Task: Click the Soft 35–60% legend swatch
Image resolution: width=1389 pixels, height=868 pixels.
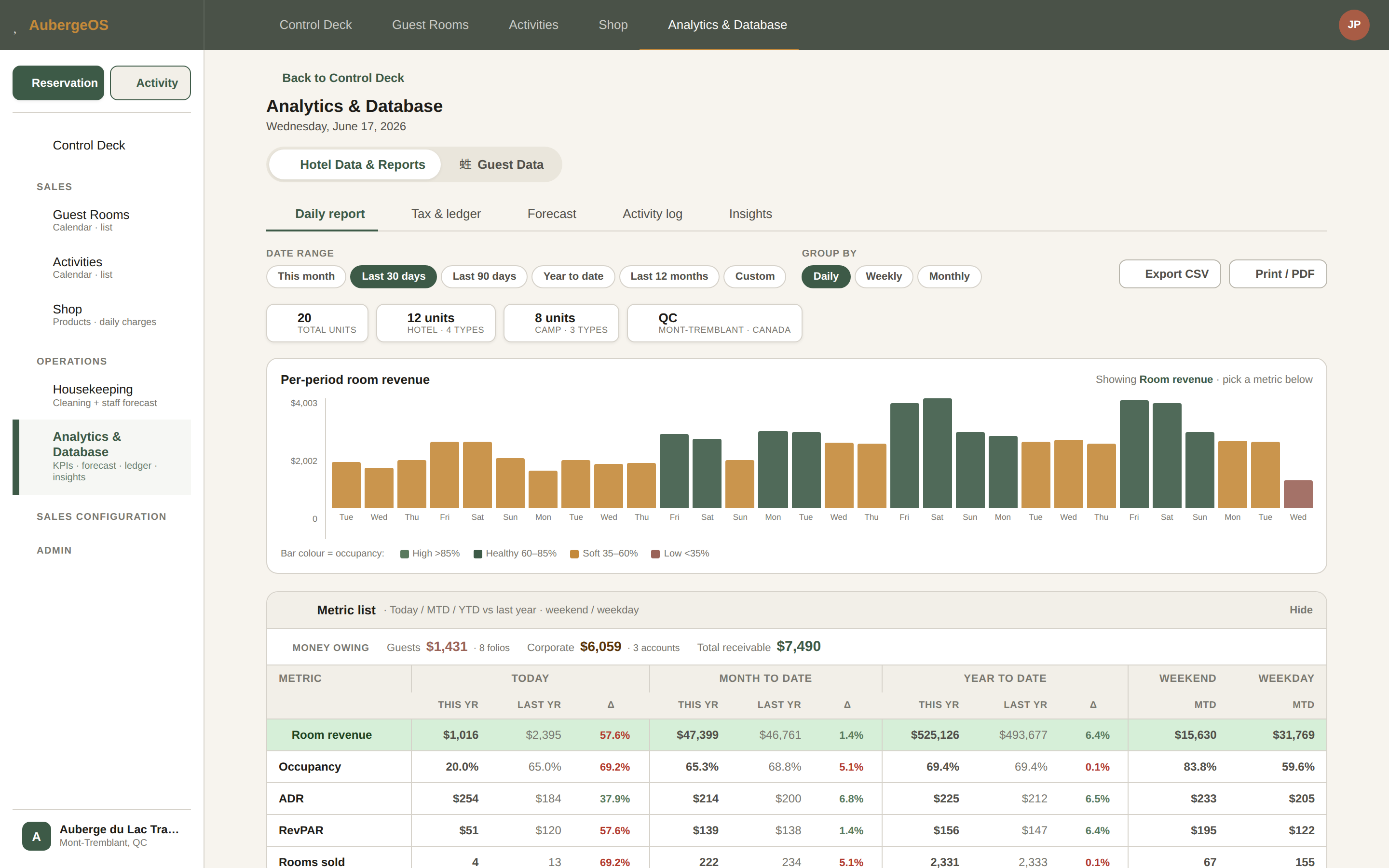Action: [x=574, y=554]
